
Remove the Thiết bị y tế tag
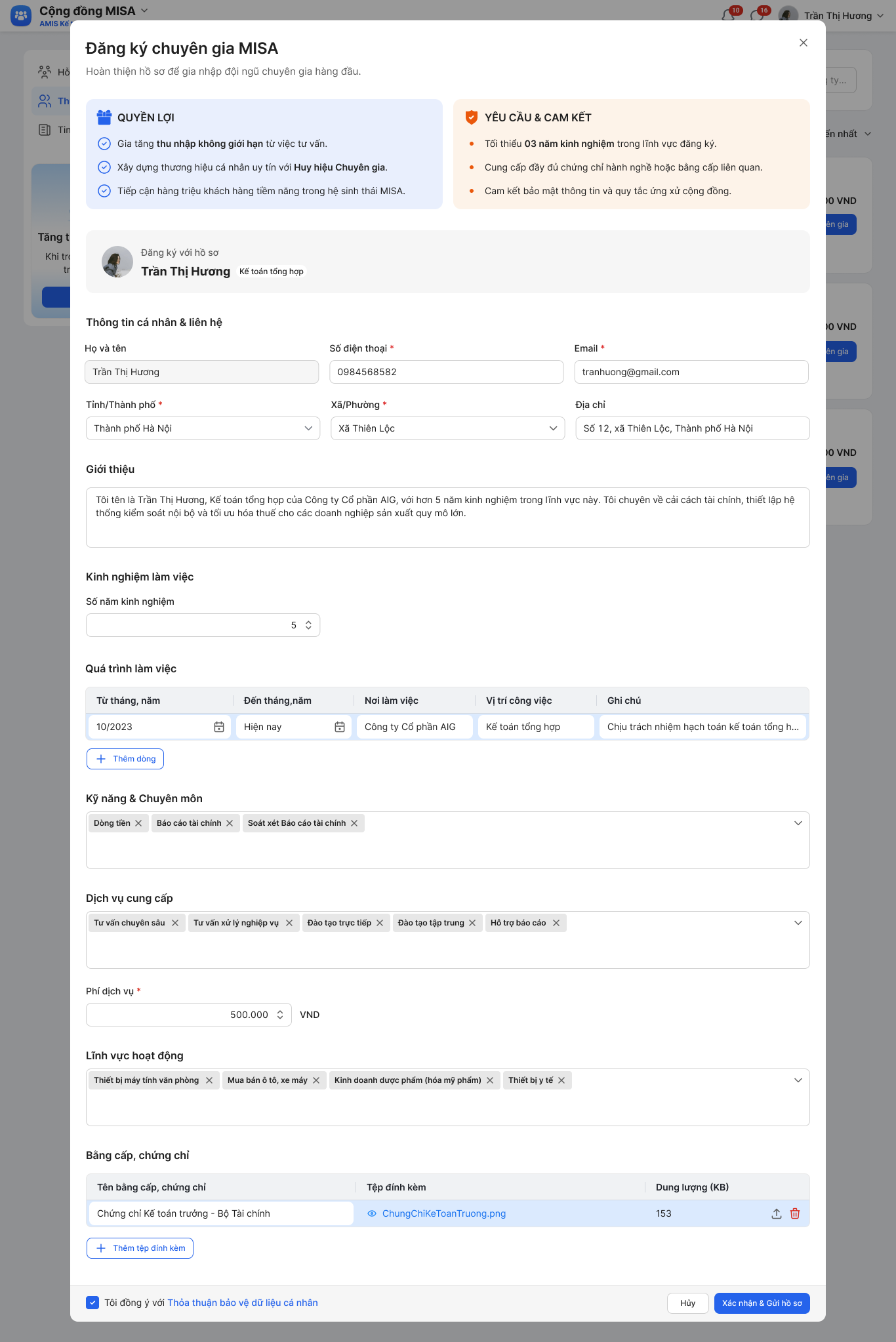click(x=561, y=1080)
